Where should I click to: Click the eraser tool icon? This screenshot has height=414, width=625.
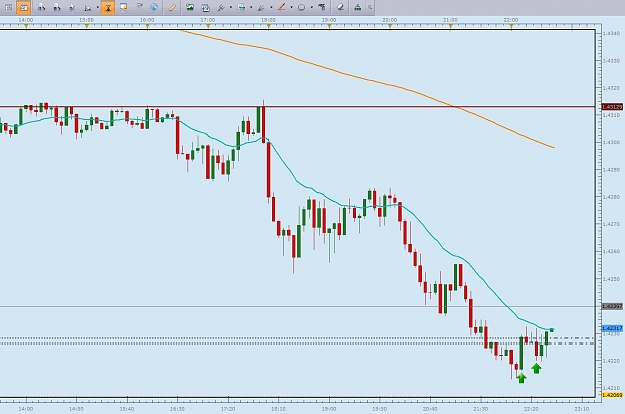[340, 7]
